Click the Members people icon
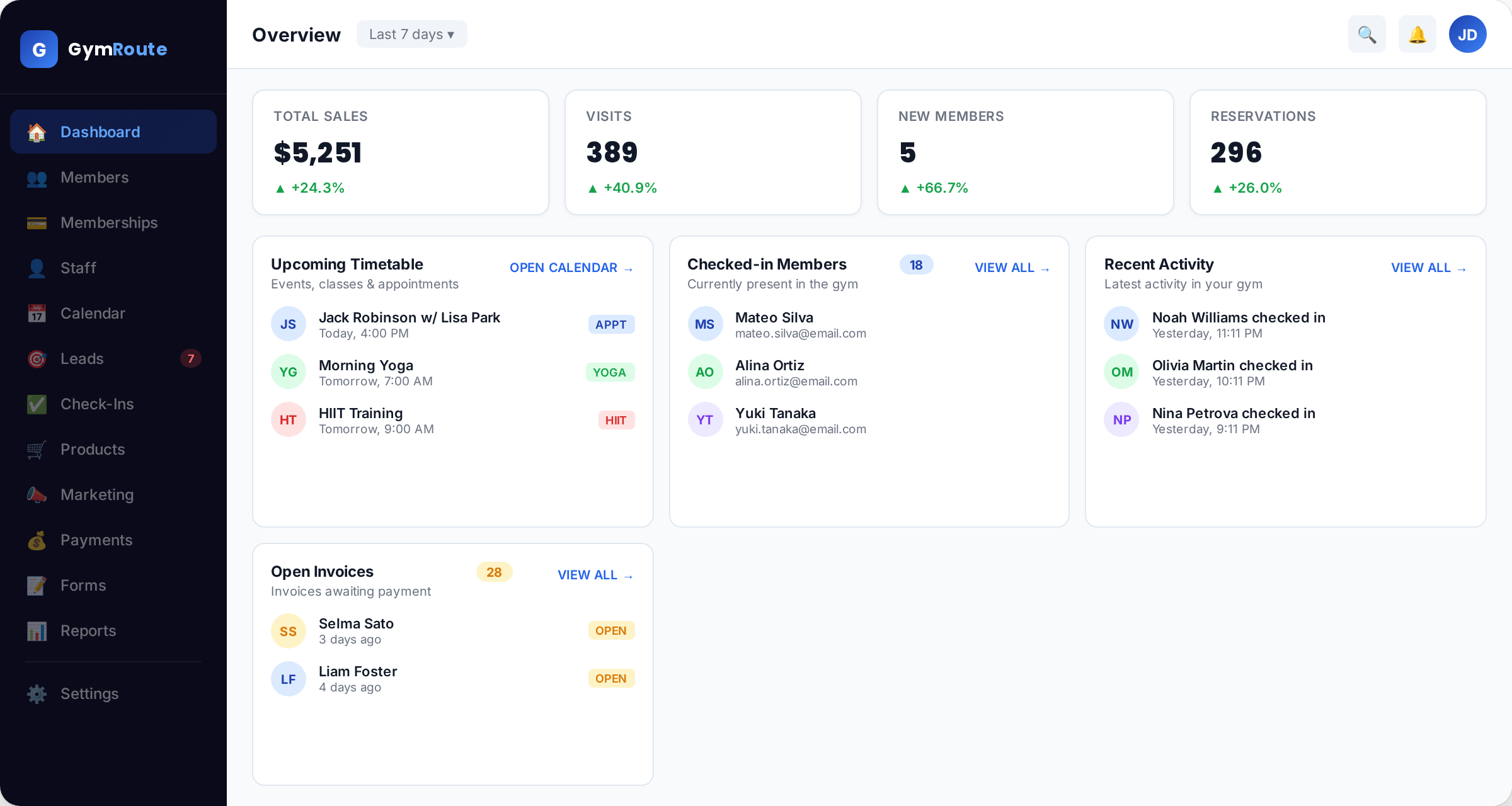 coord(37,178)
